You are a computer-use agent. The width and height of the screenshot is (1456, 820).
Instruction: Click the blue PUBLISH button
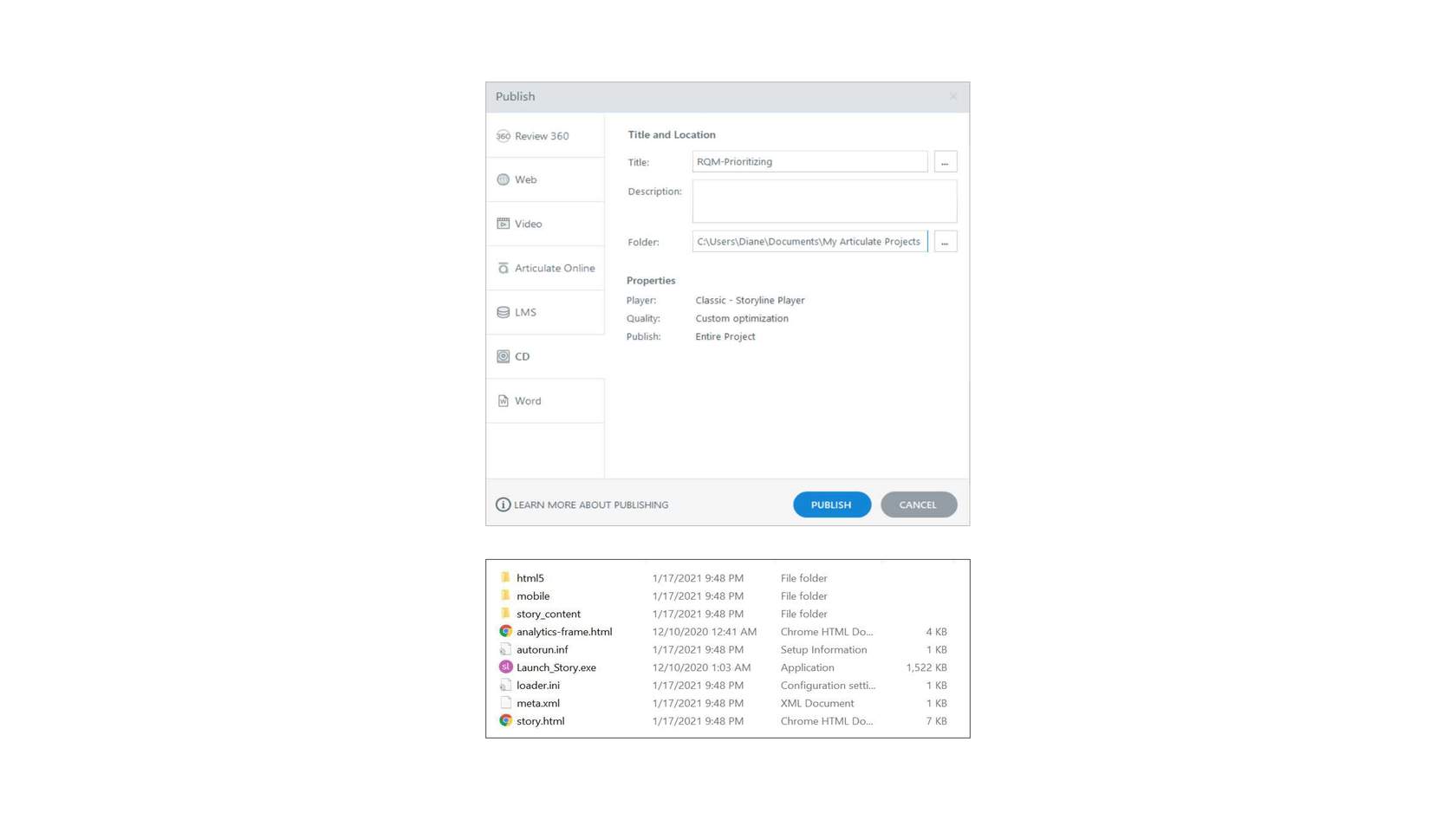832,504
